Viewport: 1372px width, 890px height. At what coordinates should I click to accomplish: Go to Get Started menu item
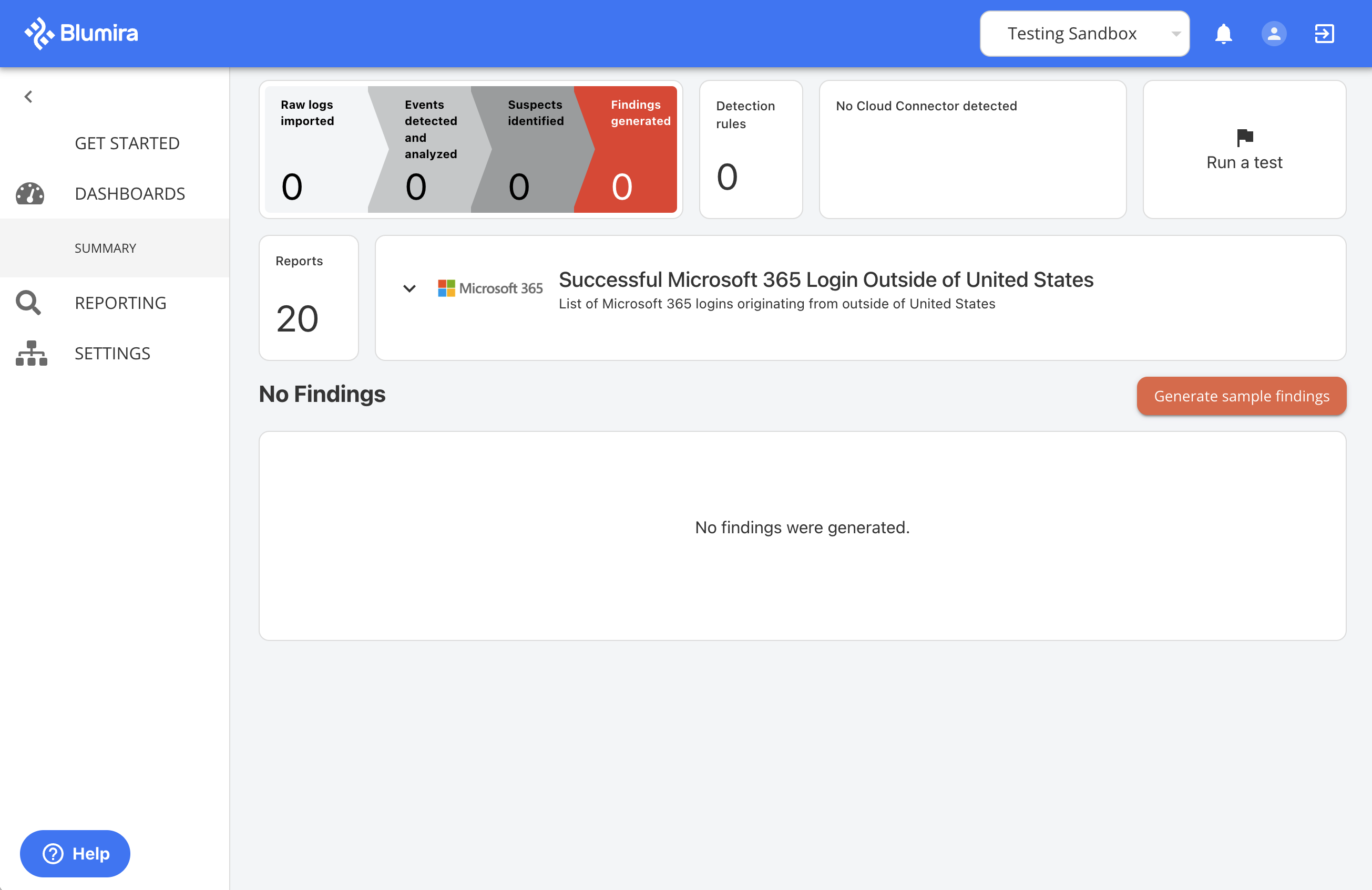coord(127,143)
